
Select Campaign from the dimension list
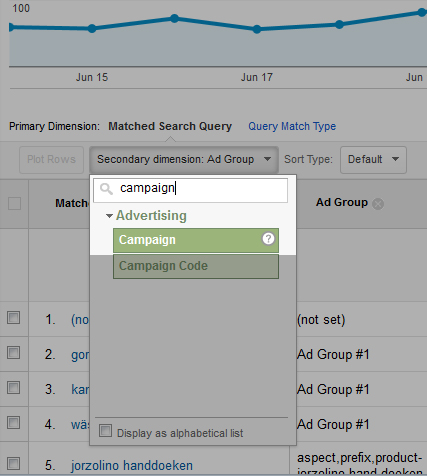pos(196,240)
